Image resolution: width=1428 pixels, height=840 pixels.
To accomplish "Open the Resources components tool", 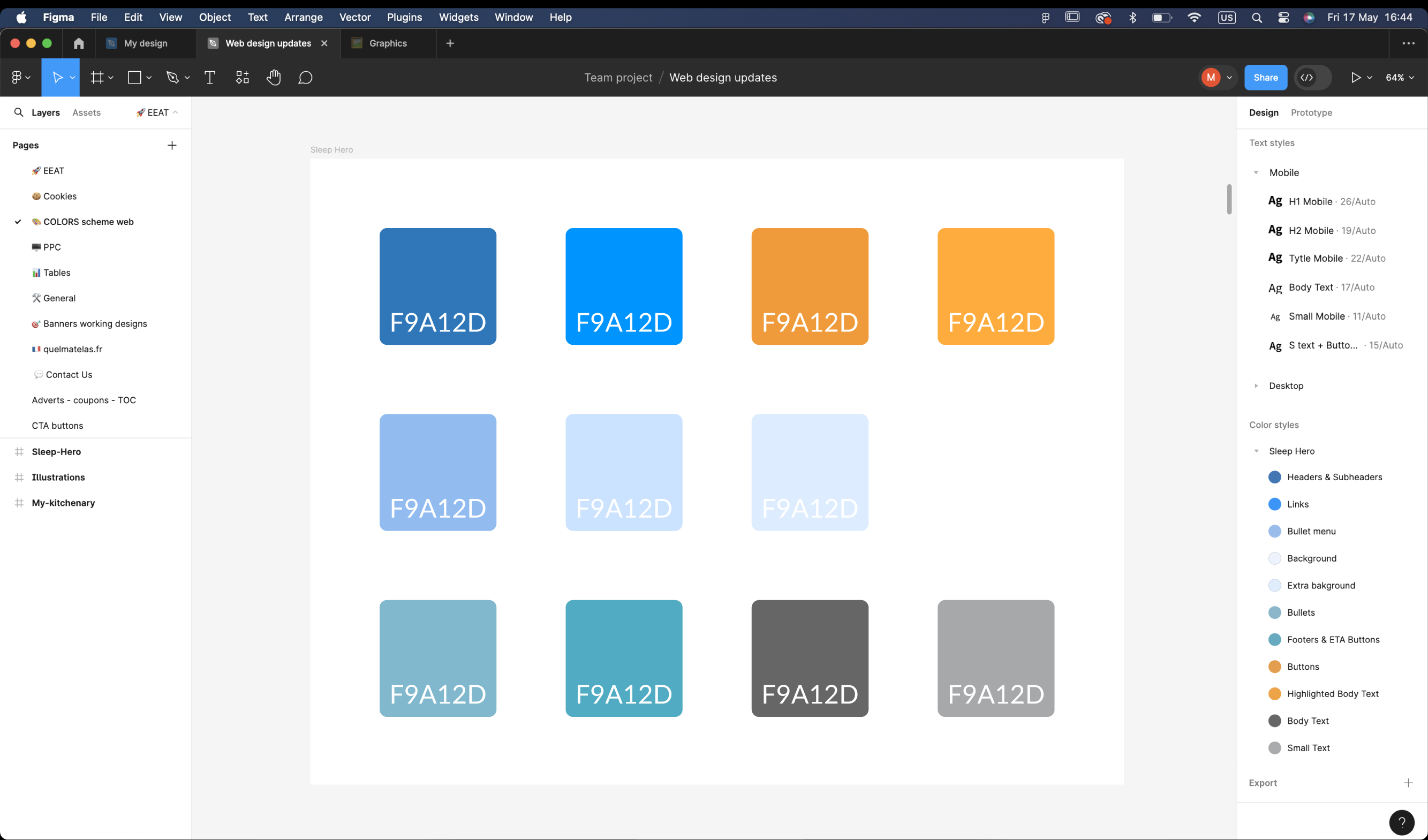I will click(x=242, y=78).
